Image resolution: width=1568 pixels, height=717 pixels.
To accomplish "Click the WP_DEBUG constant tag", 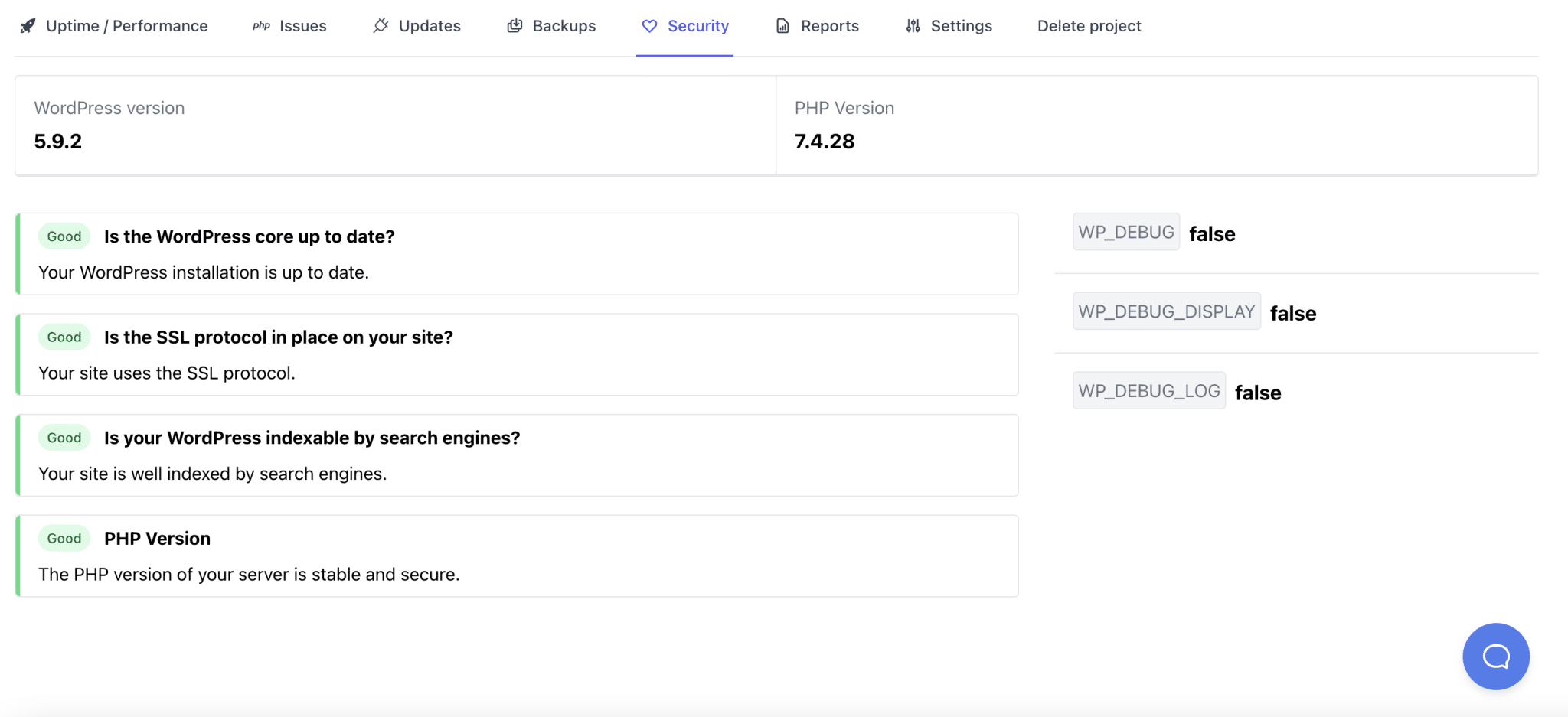I will (x=1126, y=232).
